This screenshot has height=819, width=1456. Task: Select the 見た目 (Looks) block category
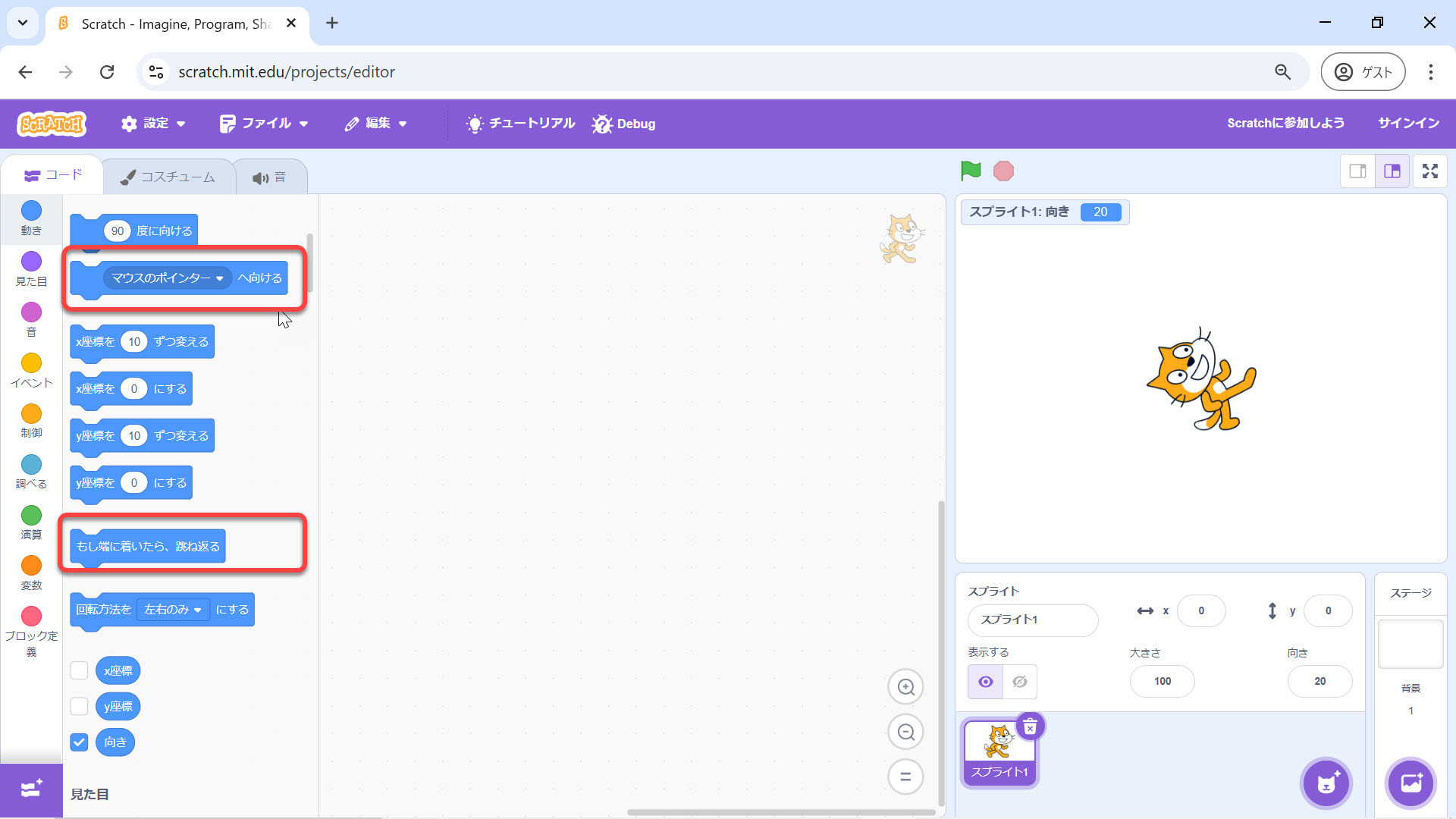point(31,269)
